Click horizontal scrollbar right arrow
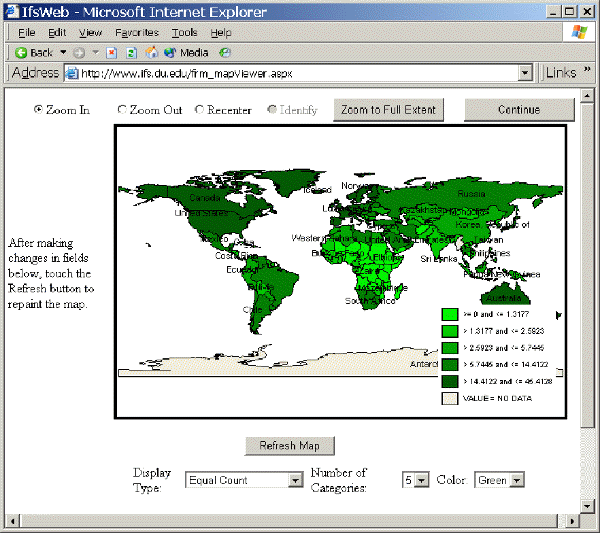 click(572, 521)
